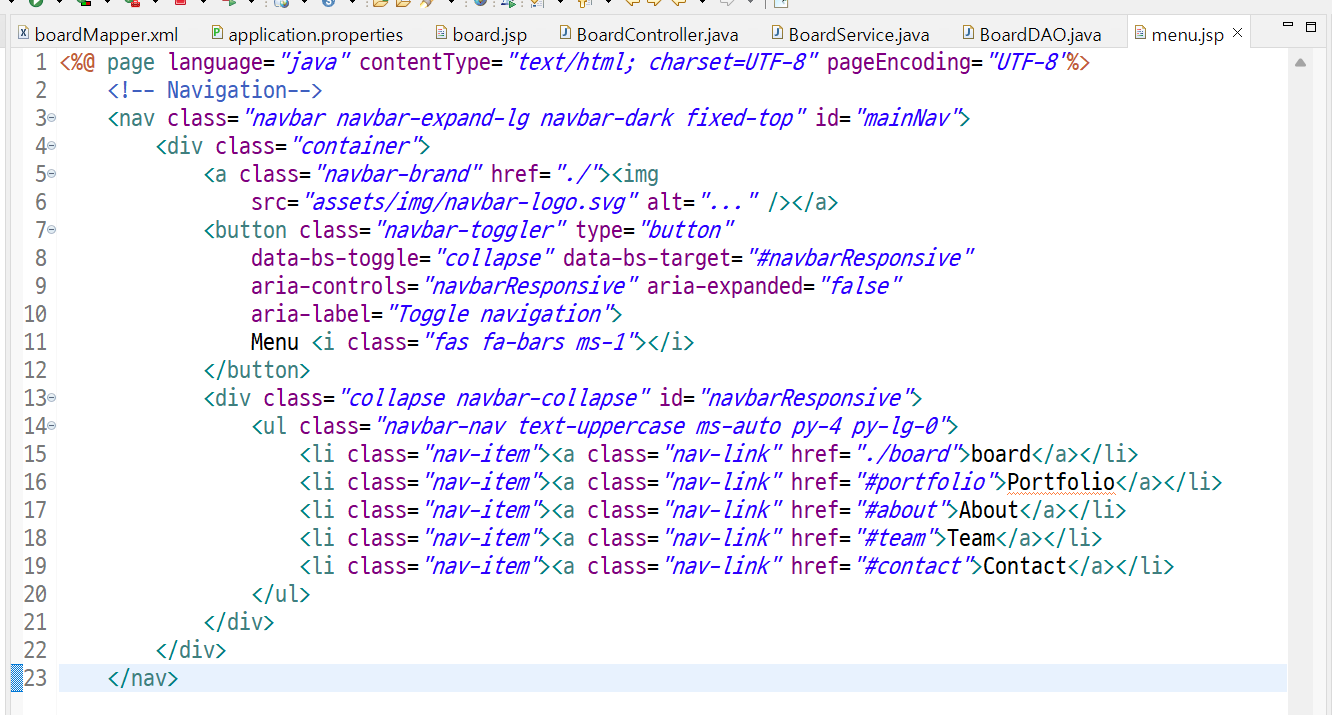This screenshot has width=1332, height=715.
Task: Click line number 12 in the gutter
Action: (x=35, y=370)
